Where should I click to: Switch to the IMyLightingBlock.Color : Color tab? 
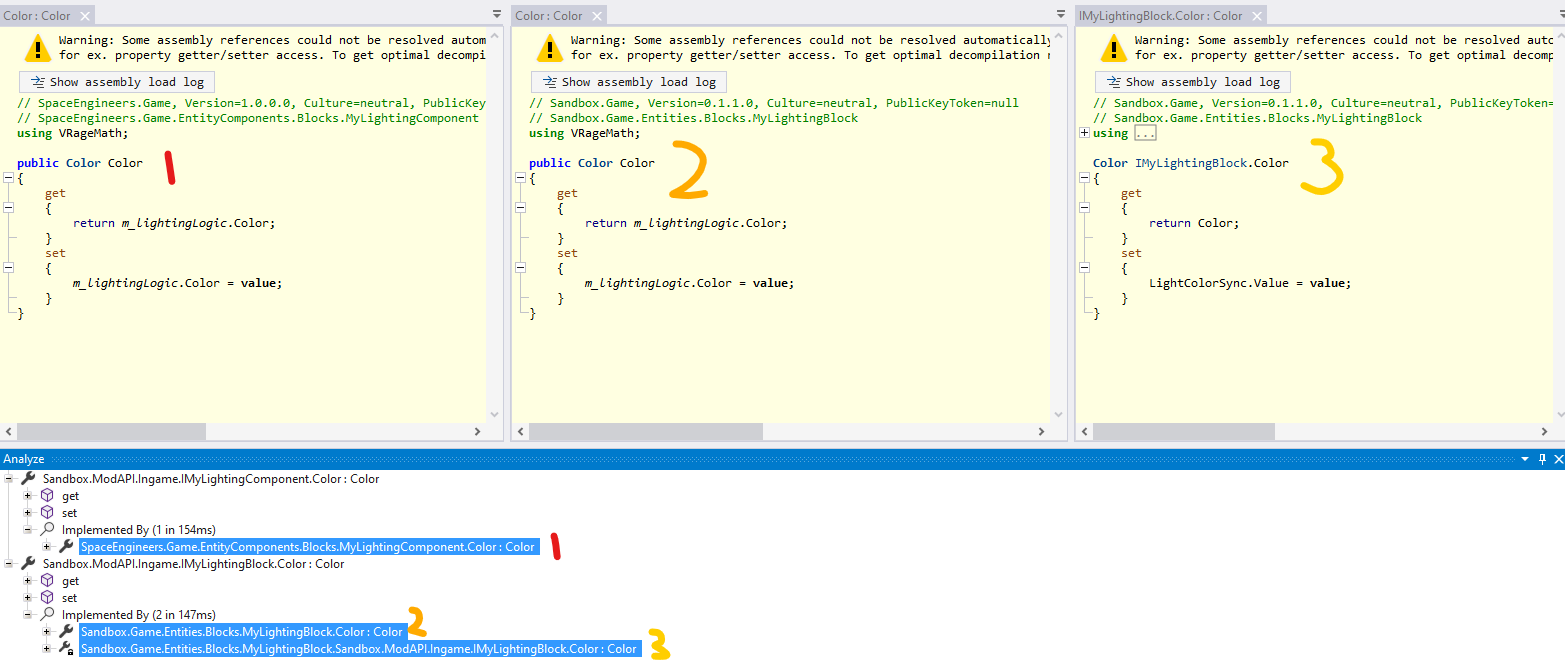1160,16
